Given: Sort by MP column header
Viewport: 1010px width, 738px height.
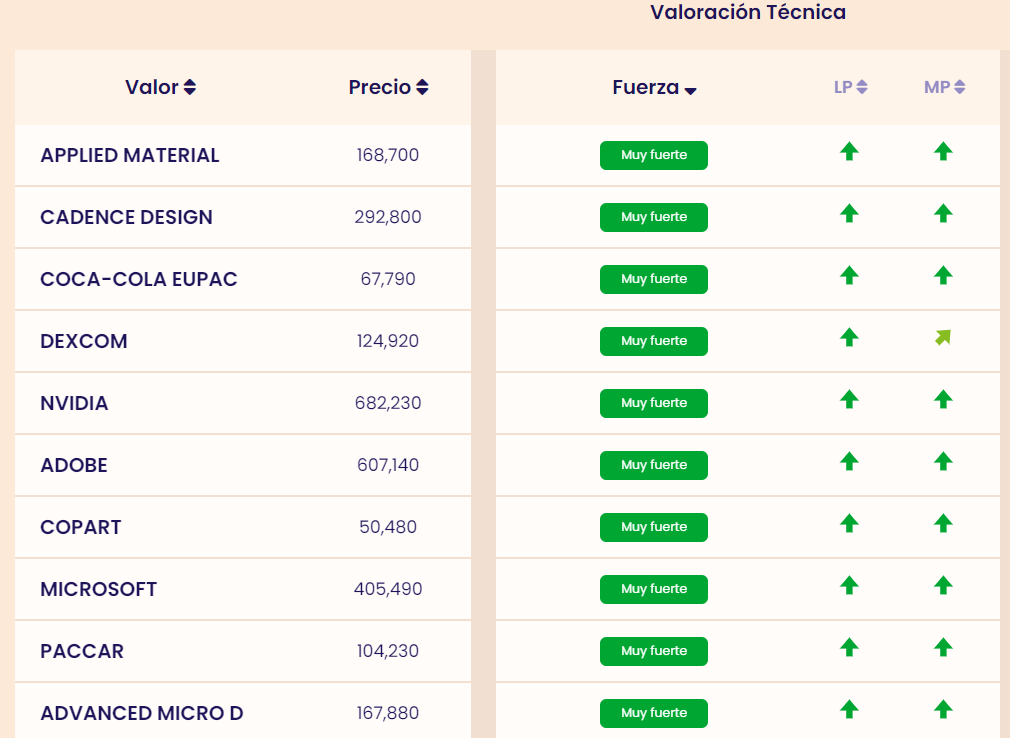Looking at the screenshot, I should point(944,87).
